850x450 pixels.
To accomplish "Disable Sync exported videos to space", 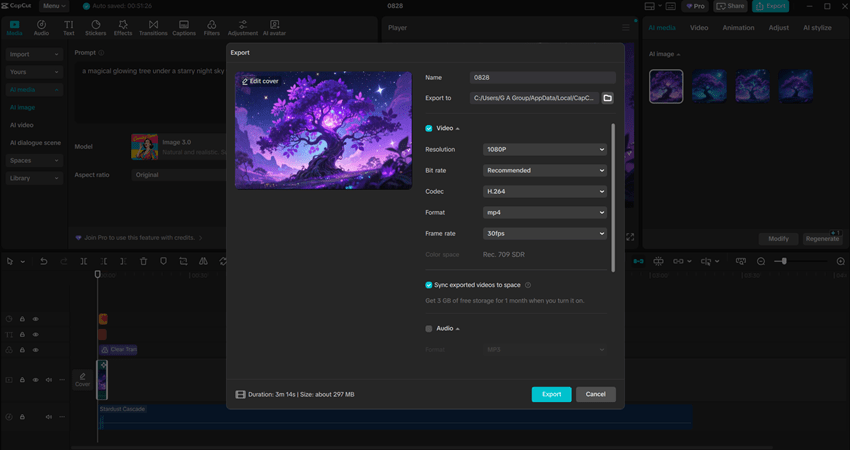I will click(429, 285).
